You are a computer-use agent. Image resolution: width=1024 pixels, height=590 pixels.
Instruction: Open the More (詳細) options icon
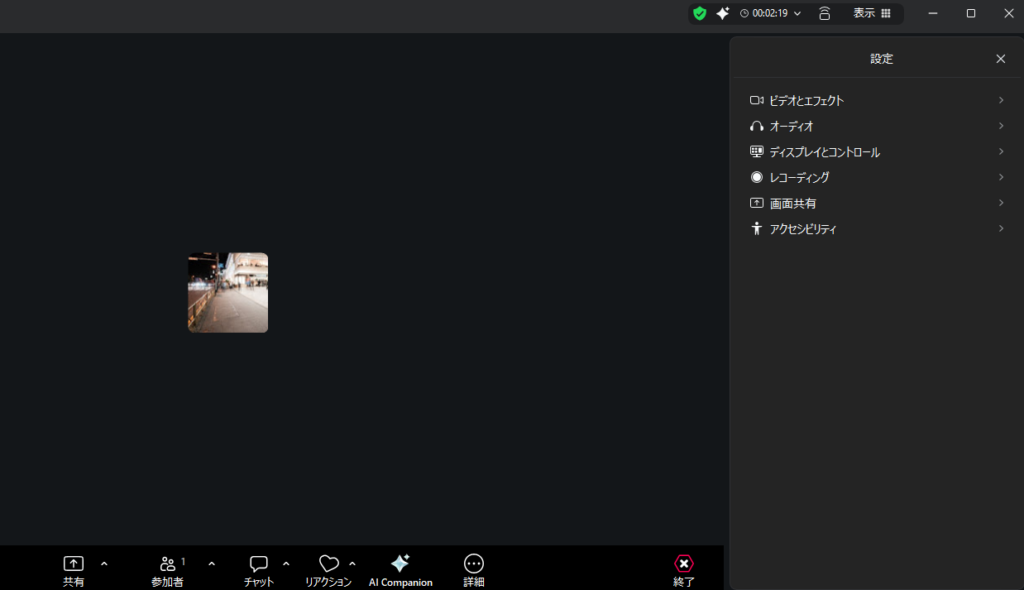[x=474, y=564]
